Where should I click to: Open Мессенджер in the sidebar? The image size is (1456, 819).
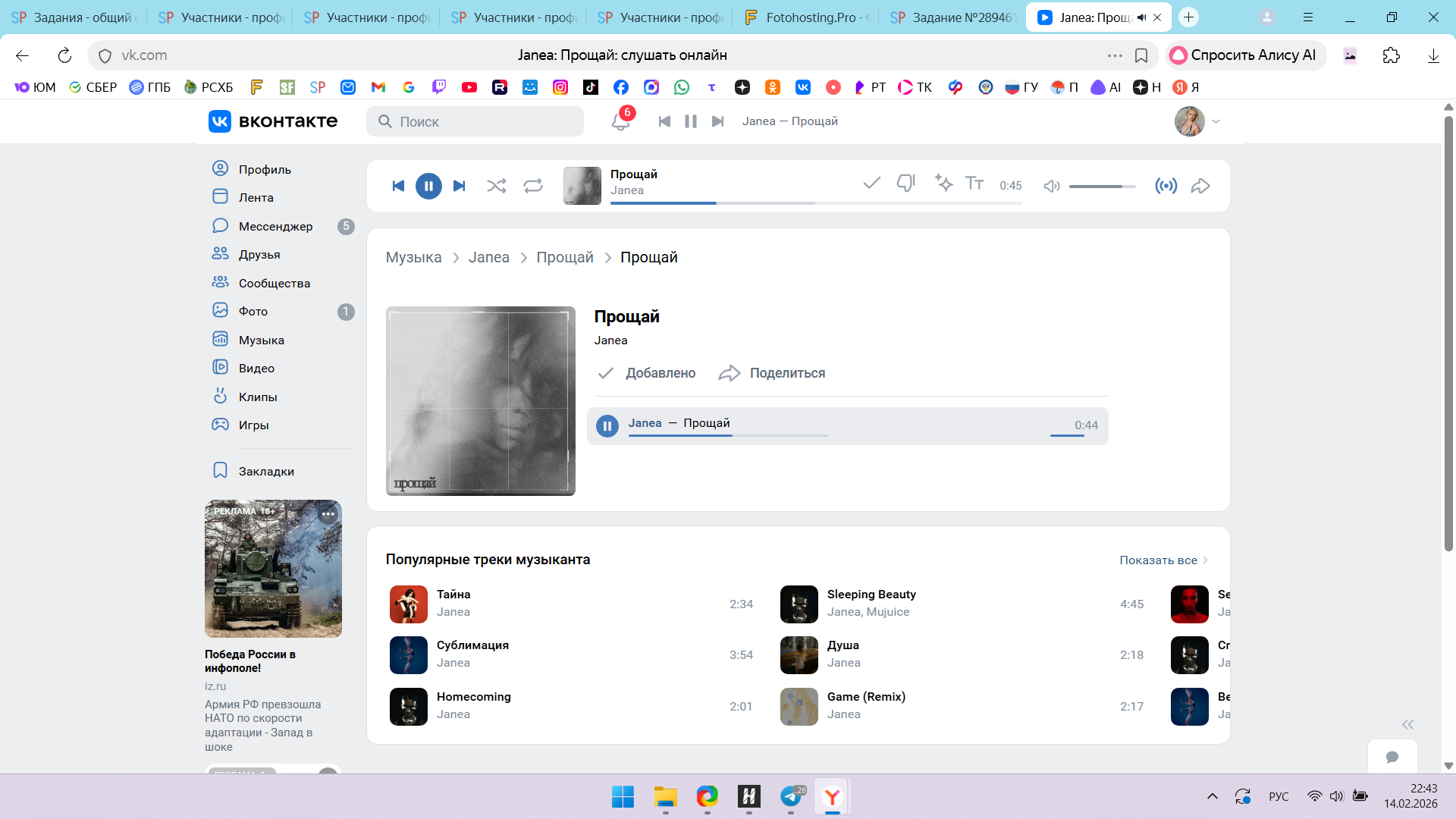coord(275,226)
